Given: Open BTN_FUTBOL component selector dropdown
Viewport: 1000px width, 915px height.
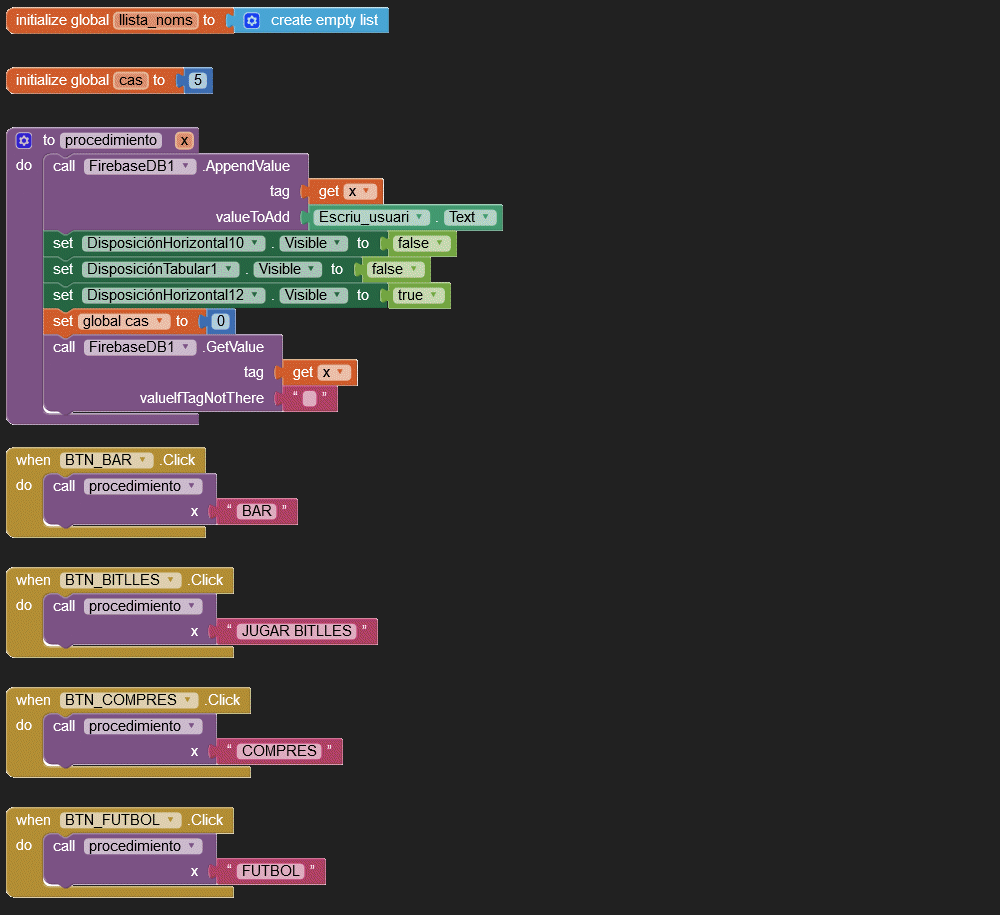Looking at the screenshot, I should pos(172,821).
